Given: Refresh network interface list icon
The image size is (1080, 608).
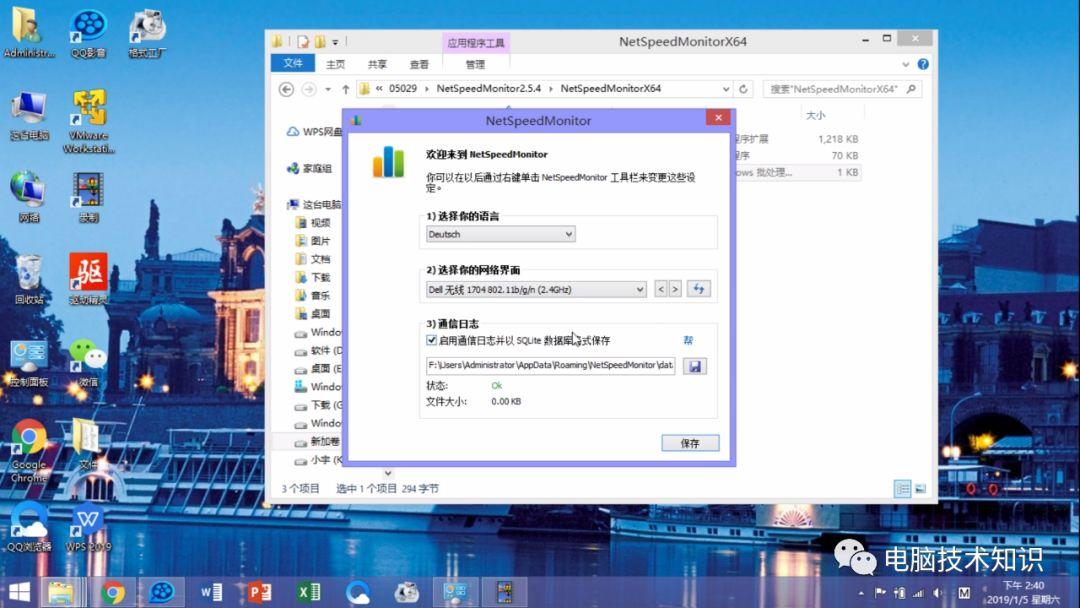Looking at the screenshot, I should 698,289.
